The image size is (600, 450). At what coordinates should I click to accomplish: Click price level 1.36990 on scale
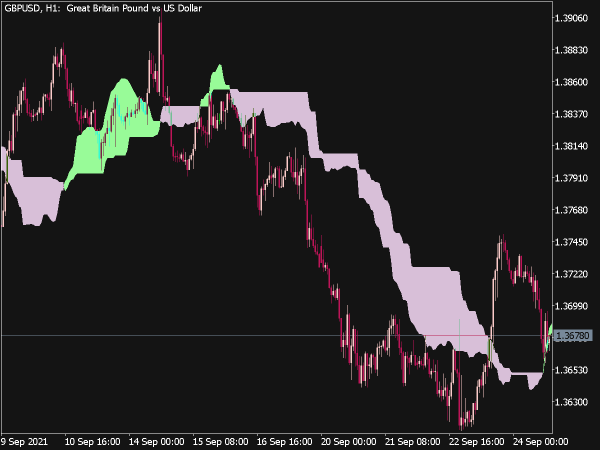(x=571, y=306)
